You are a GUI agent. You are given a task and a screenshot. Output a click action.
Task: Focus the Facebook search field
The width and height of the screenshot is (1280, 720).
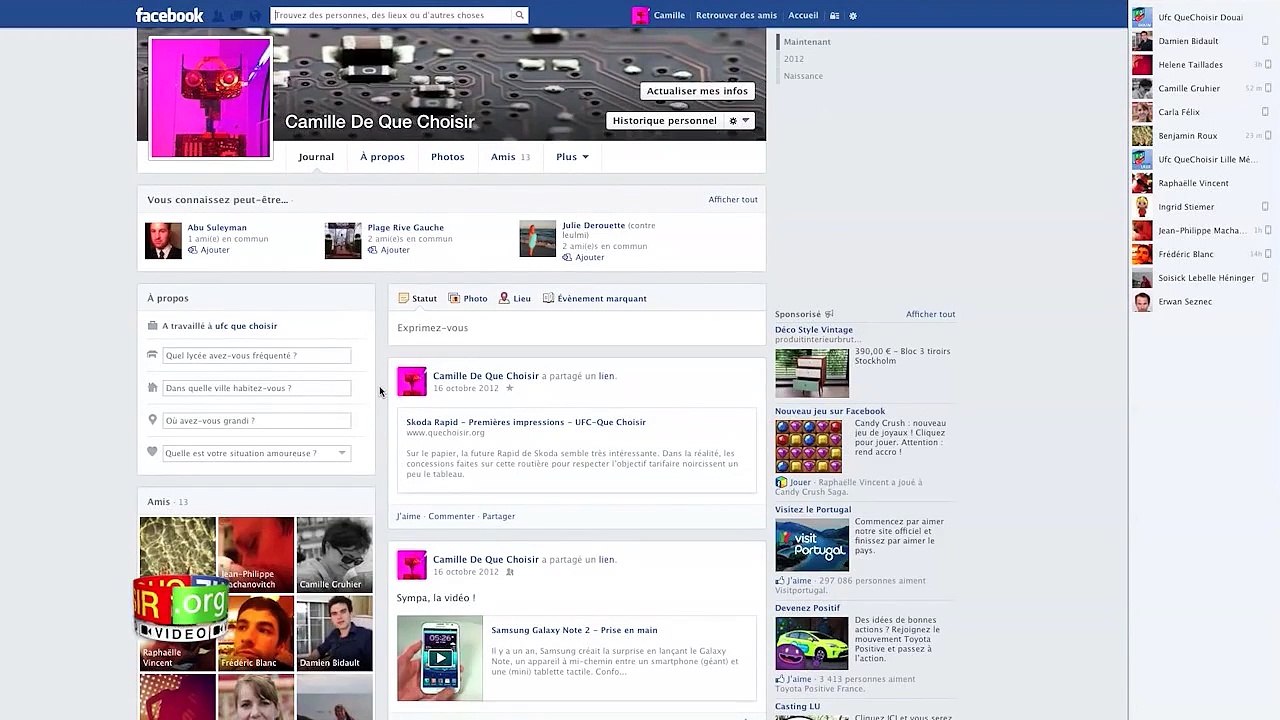(392, 15)
